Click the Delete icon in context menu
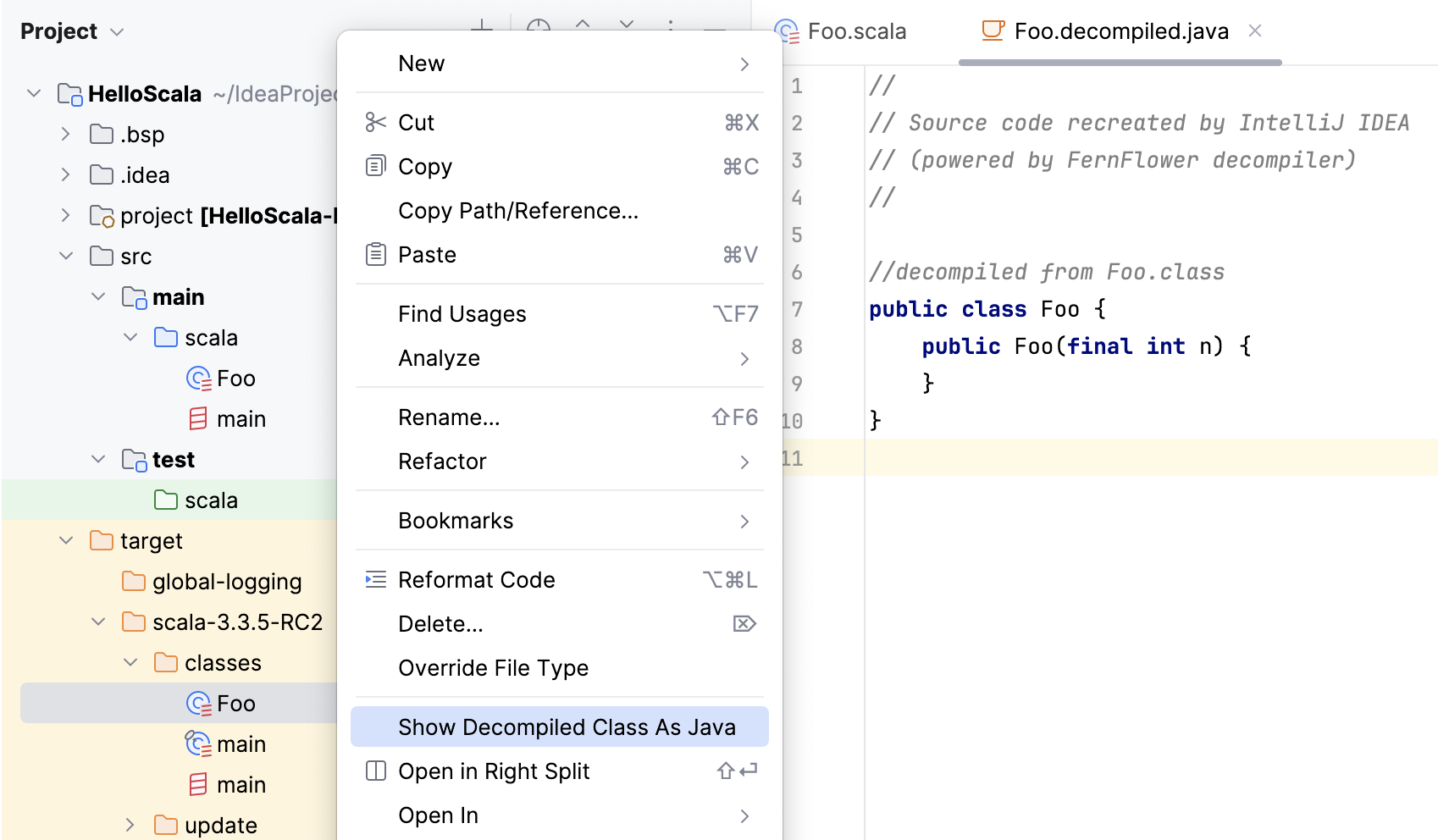 coord(744,623)
